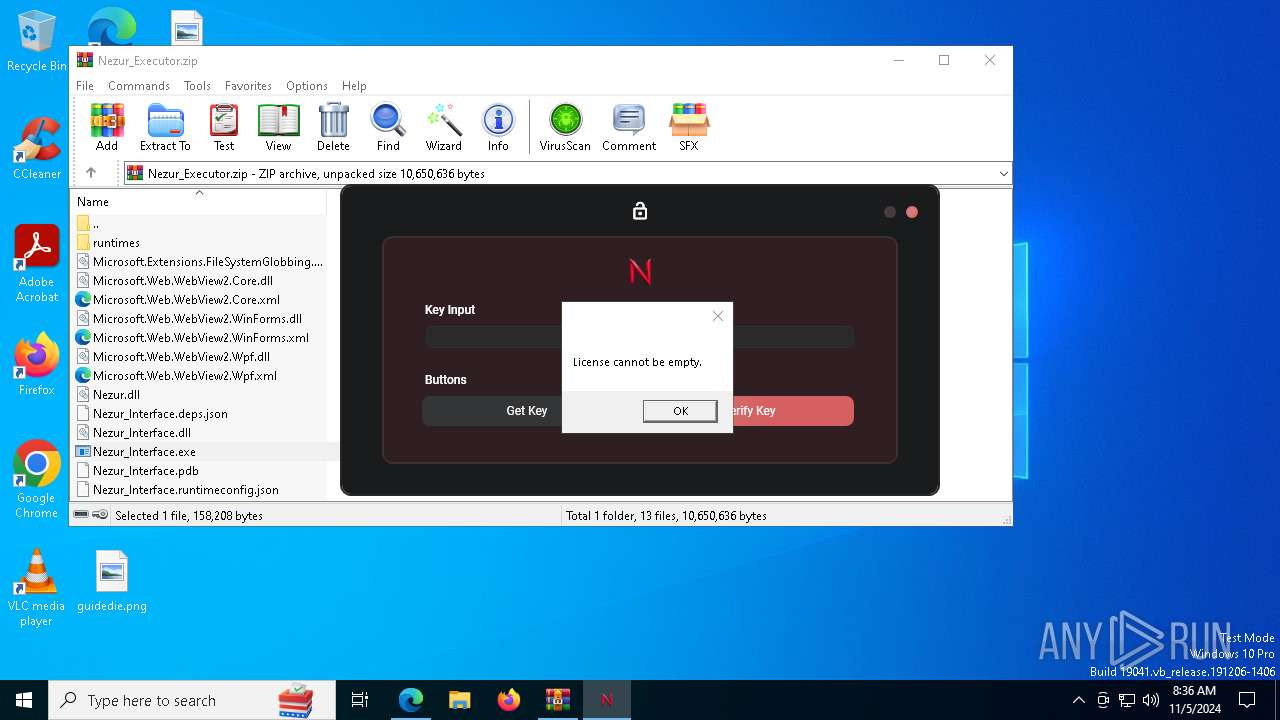Click the Verify Key button
1280x720 pixels.
pos(793,411)
